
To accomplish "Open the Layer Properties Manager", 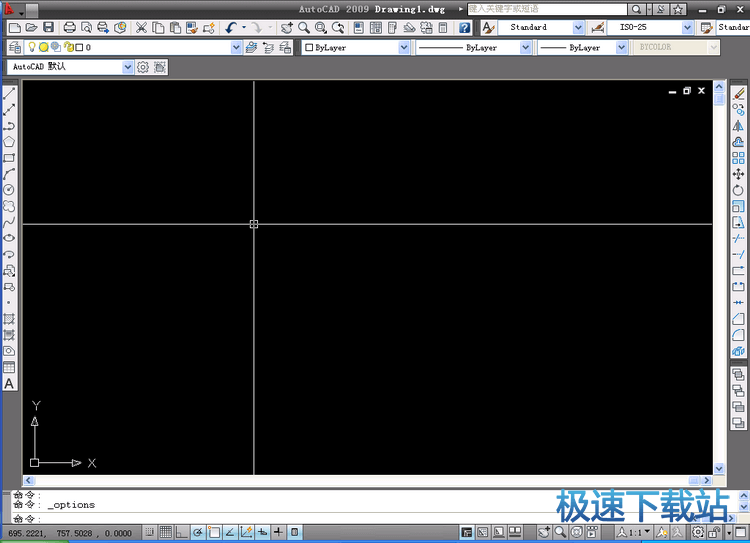I will [15, 47].
